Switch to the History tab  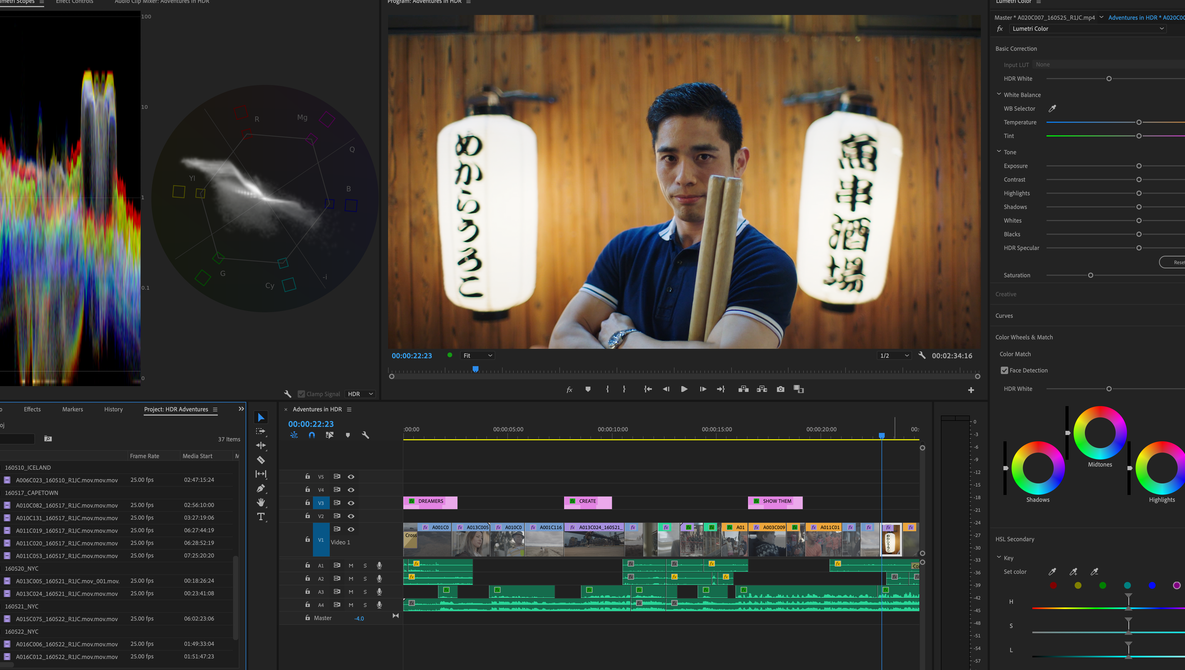coord(113,409)
